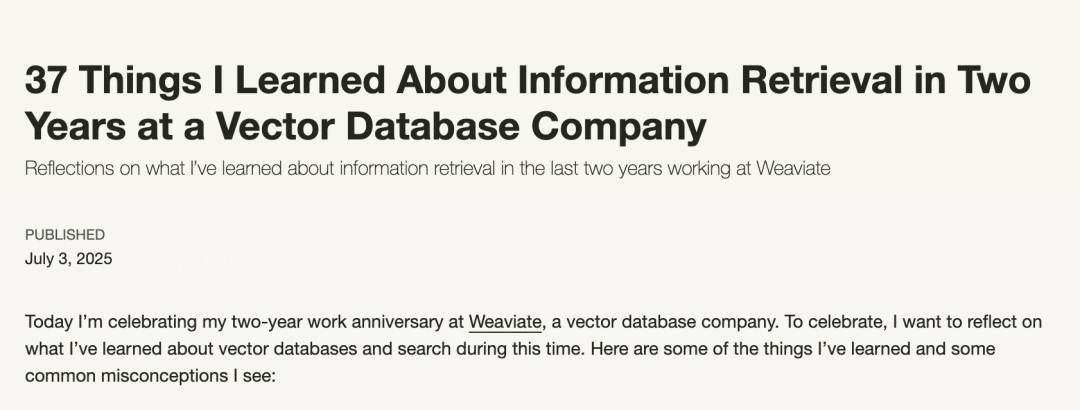Click the "PUBLISHED" label
This screenshot has height=410, width=1080.
[x=65, y=235]
